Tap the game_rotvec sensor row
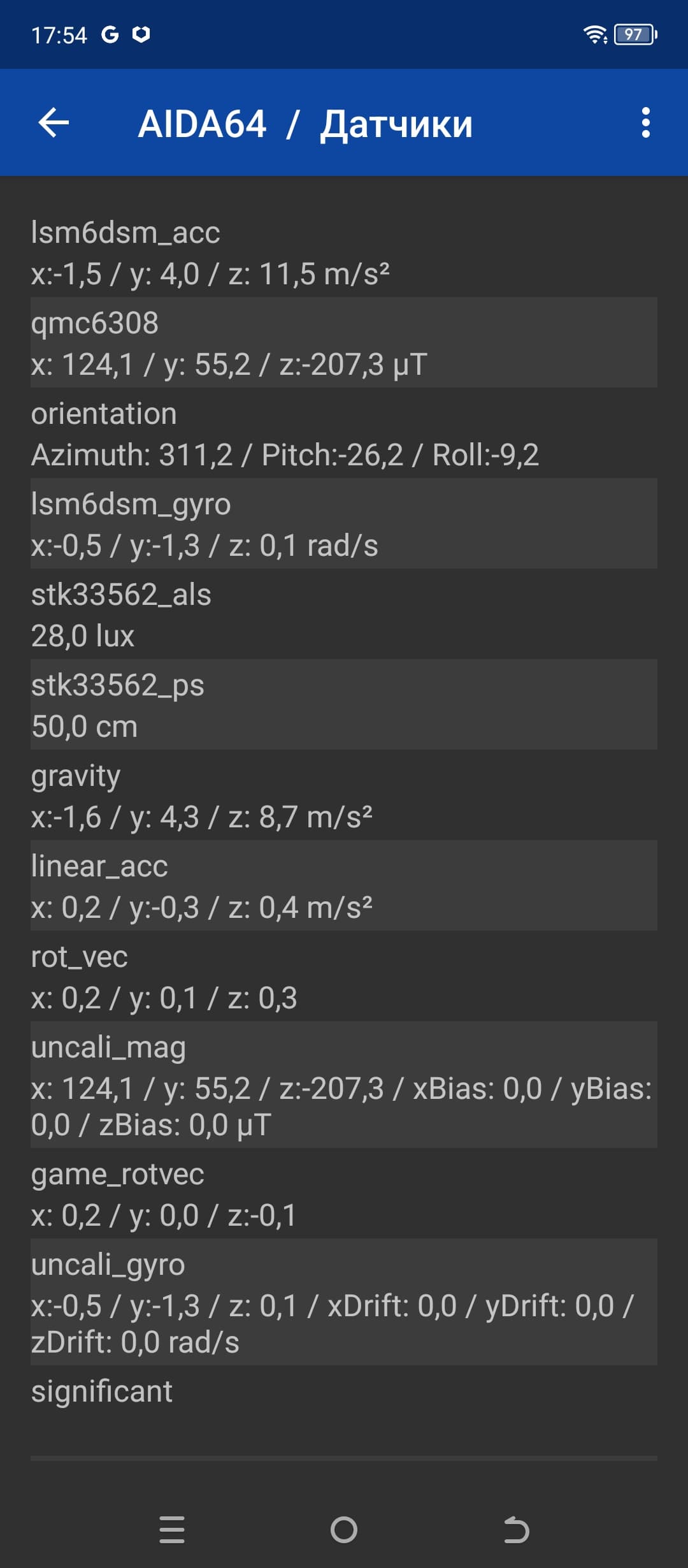This screenshot has height=1568, width=688. [x=344, y=1194]
